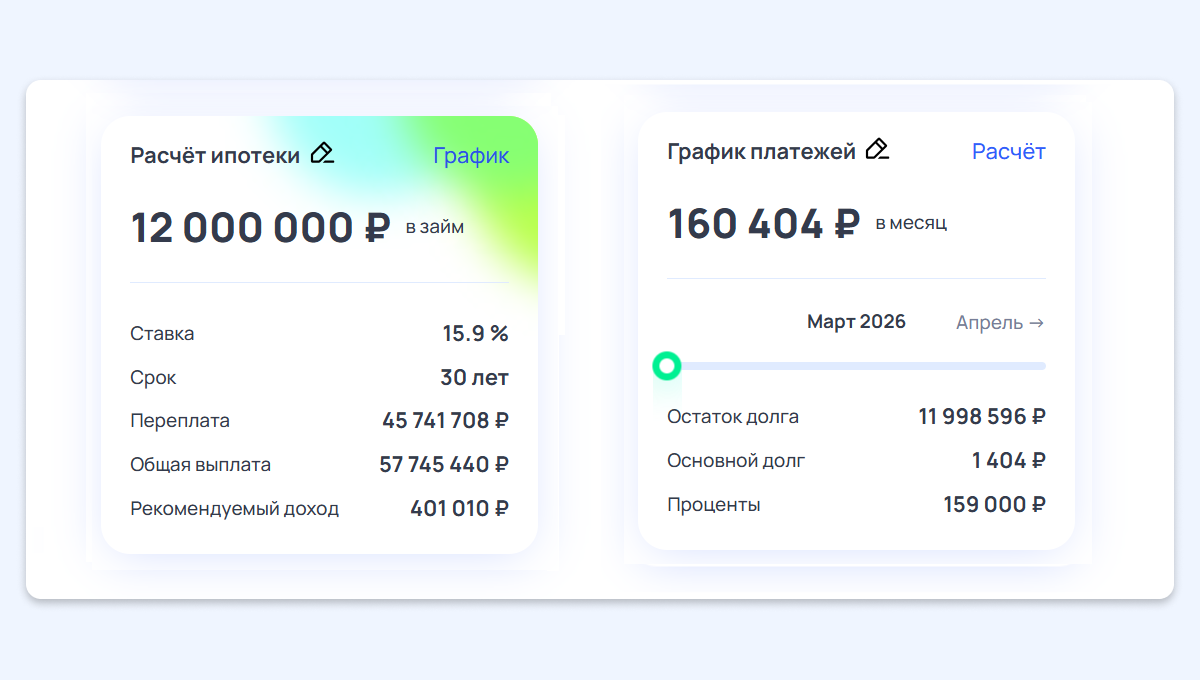Click the 160 404 ₽ monthly payment

coord(763,223)
